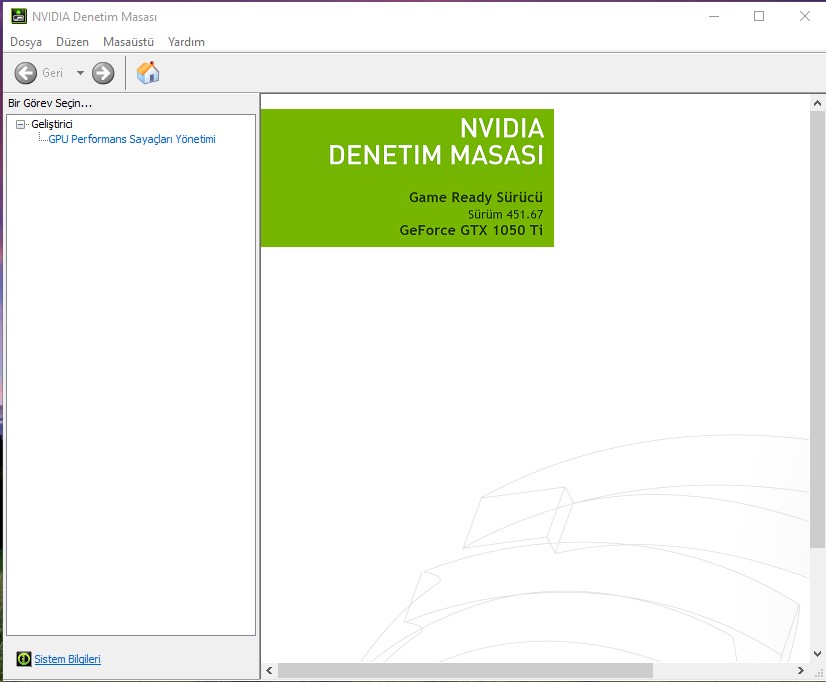
Task: Open the Yardım menu
Action: (186, 42)
